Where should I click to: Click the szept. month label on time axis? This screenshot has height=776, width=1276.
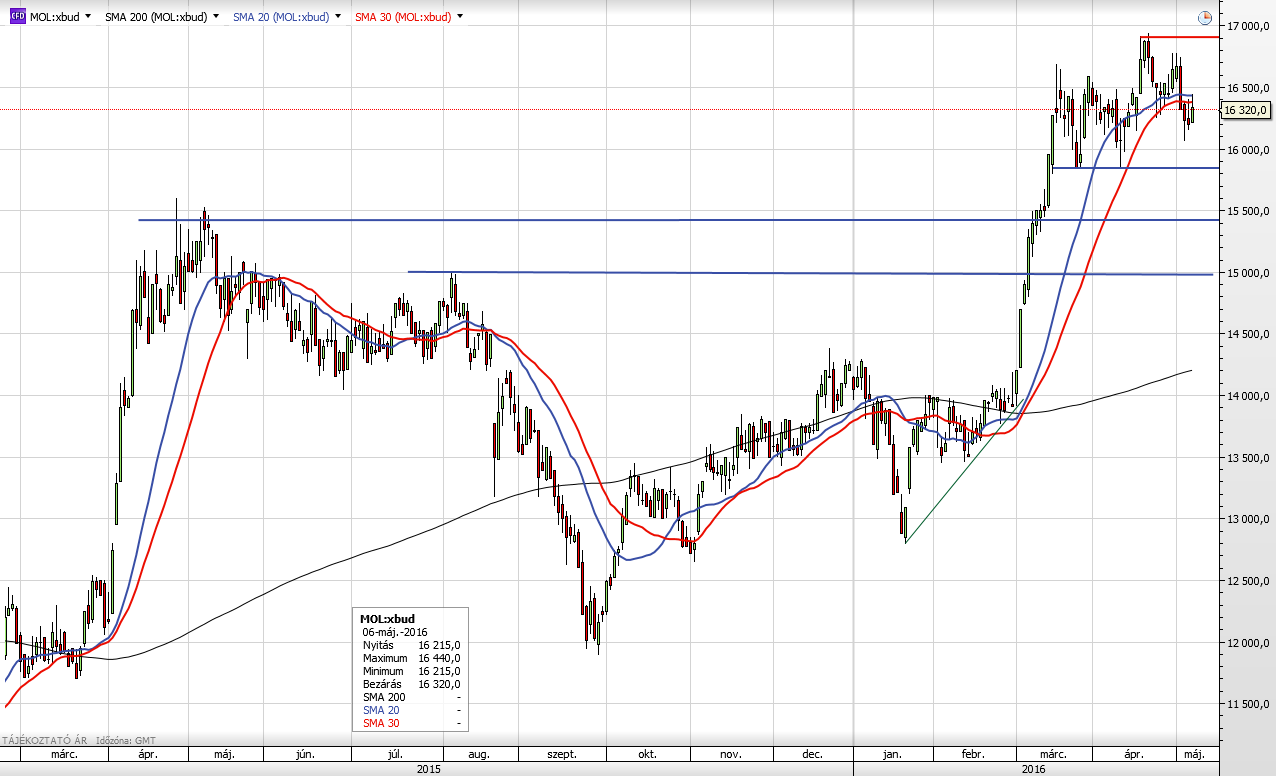click(x=562, y=754)
